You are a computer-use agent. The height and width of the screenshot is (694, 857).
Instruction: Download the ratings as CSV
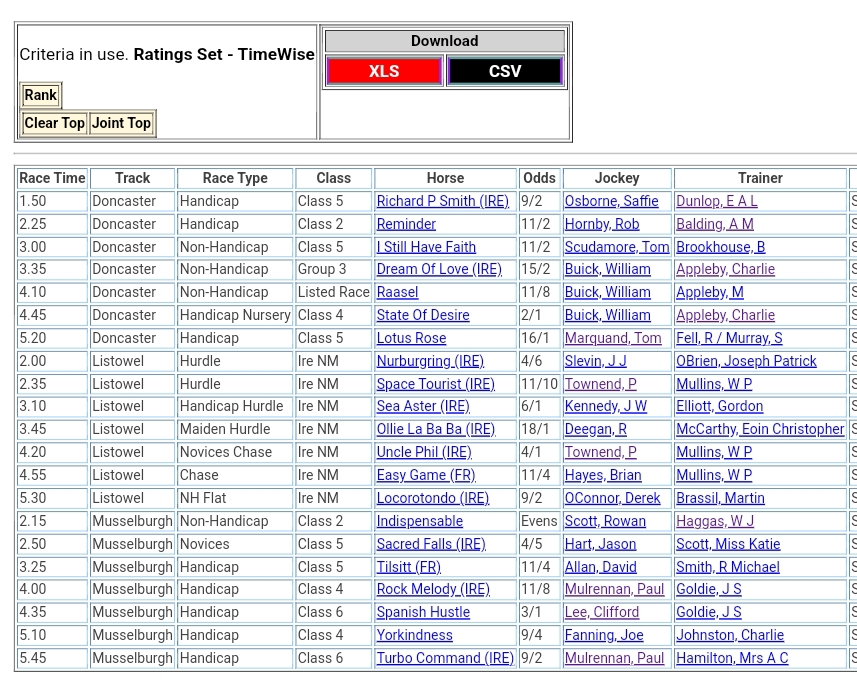coord(505,71)
